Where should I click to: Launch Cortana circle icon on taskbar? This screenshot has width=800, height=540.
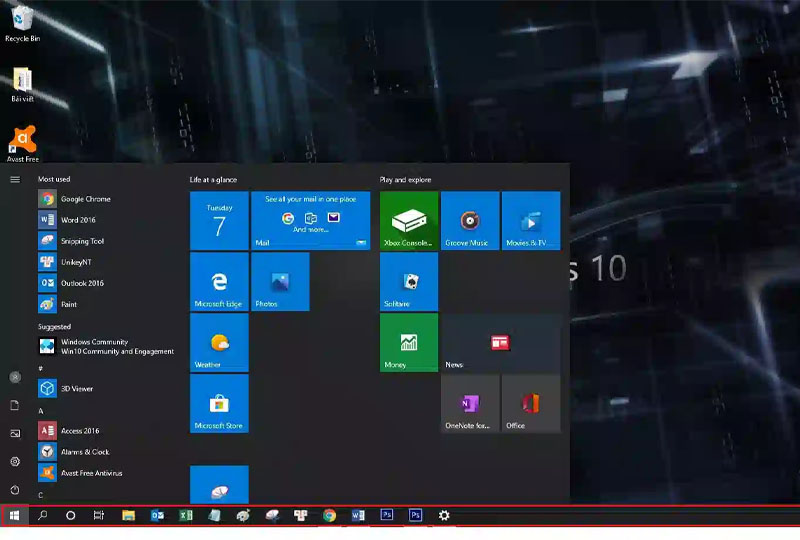click(x=70, y=516)
